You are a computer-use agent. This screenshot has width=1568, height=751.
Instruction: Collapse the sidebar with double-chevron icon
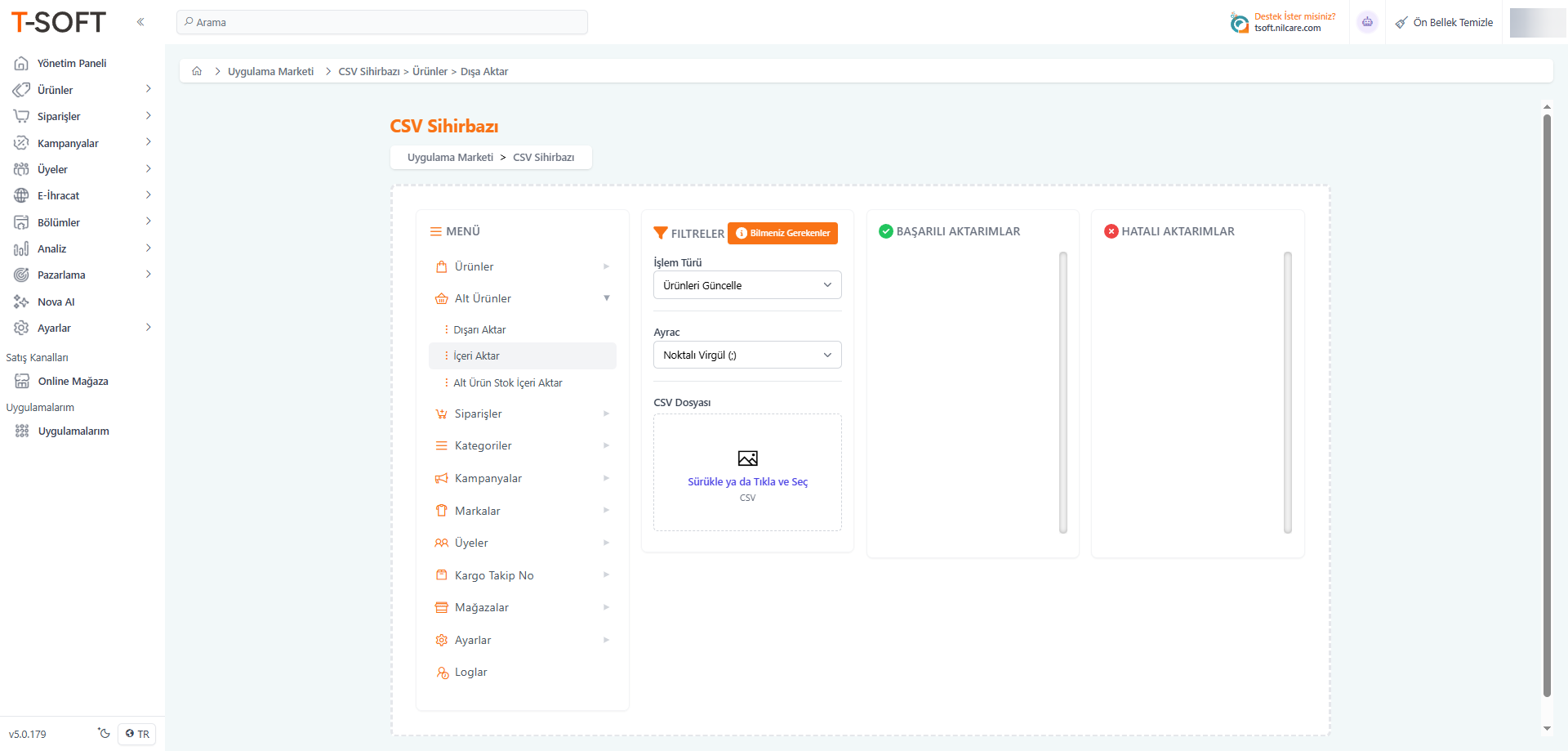(x=140, y=22)
